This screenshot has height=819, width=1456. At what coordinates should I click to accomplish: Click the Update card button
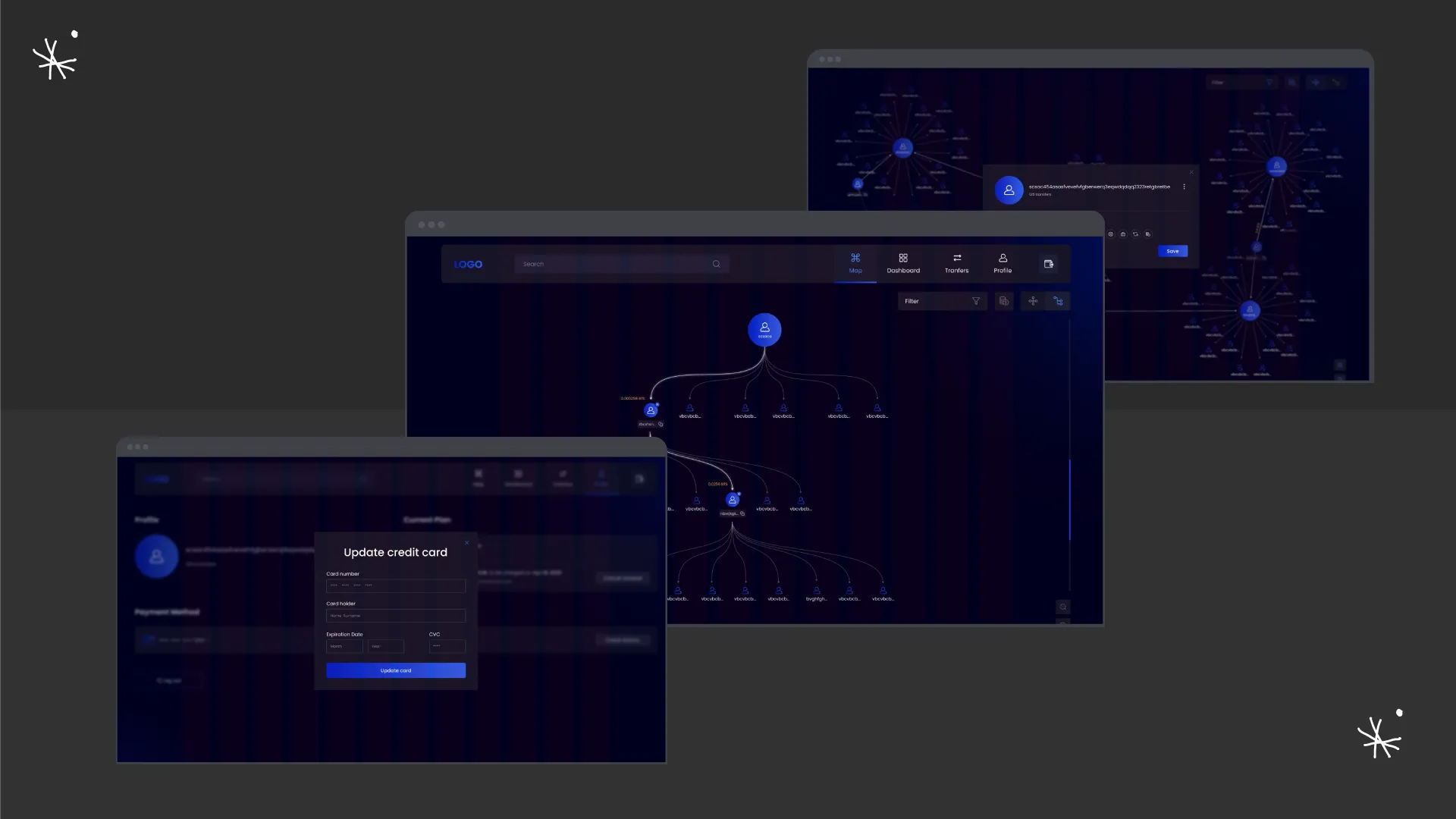tap(395, 670)
